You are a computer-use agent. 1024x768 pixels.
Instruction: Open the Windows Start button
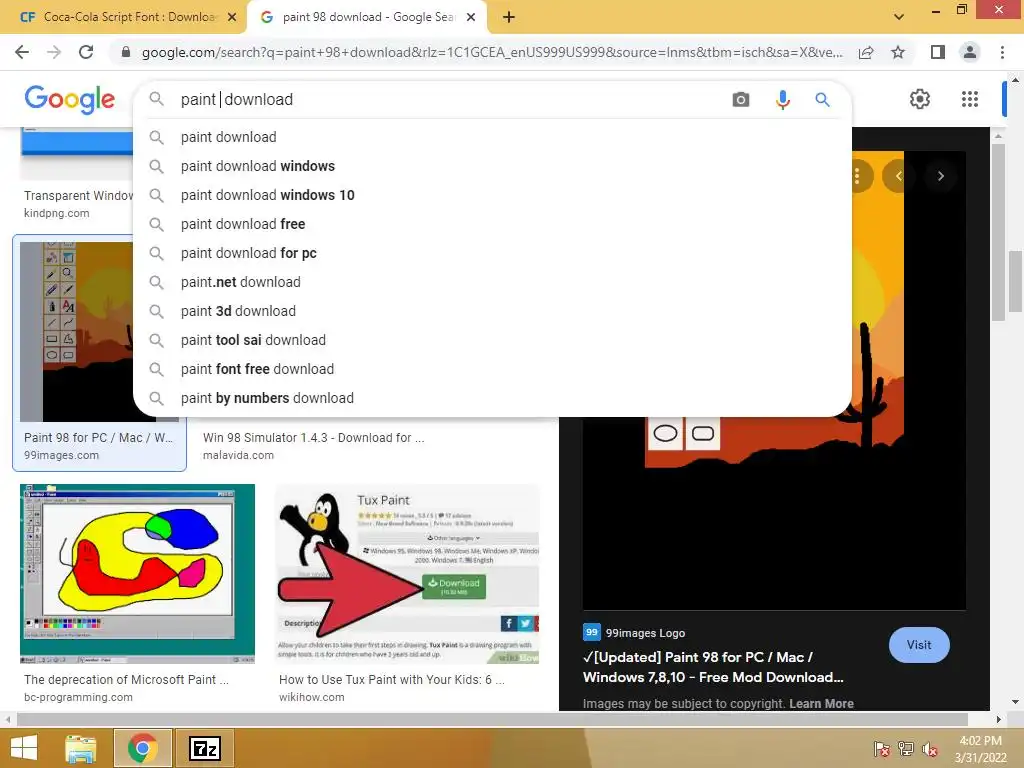pos(24,748)
